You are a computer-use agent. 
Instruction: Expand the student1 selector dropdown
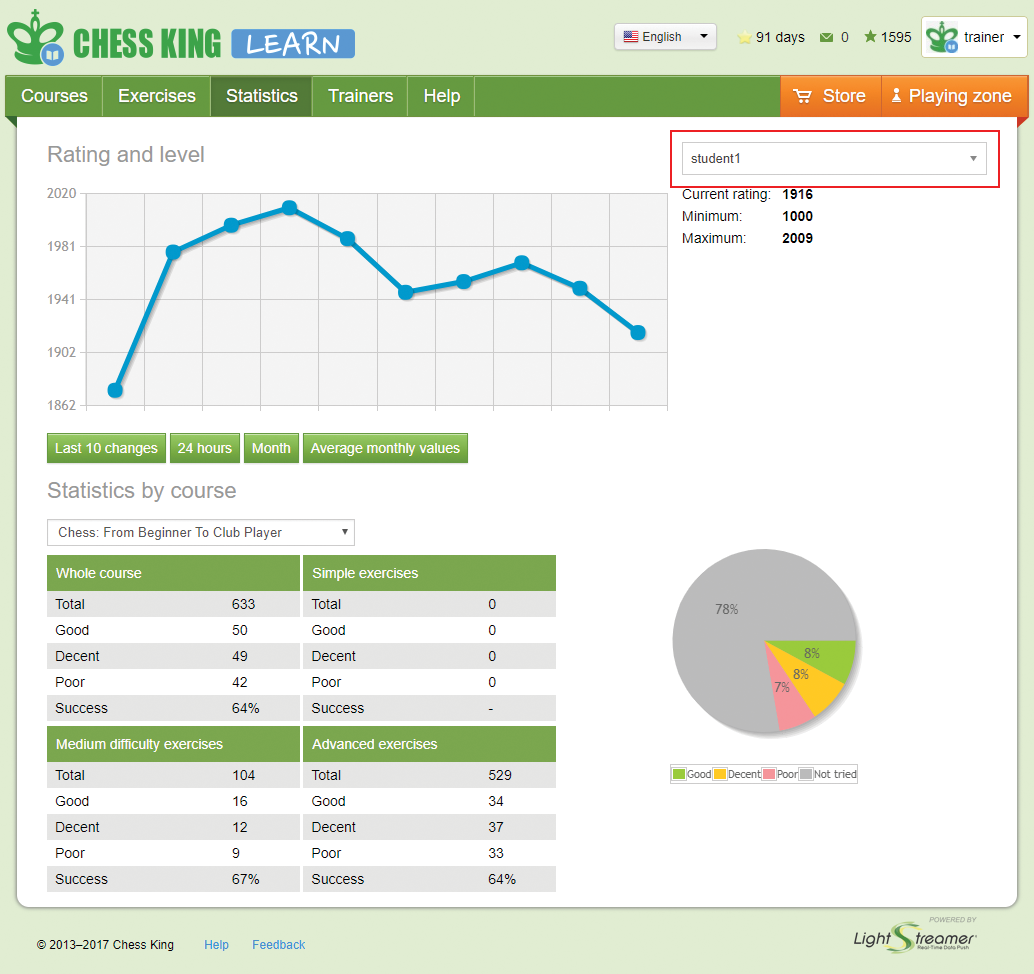(833, 158)
